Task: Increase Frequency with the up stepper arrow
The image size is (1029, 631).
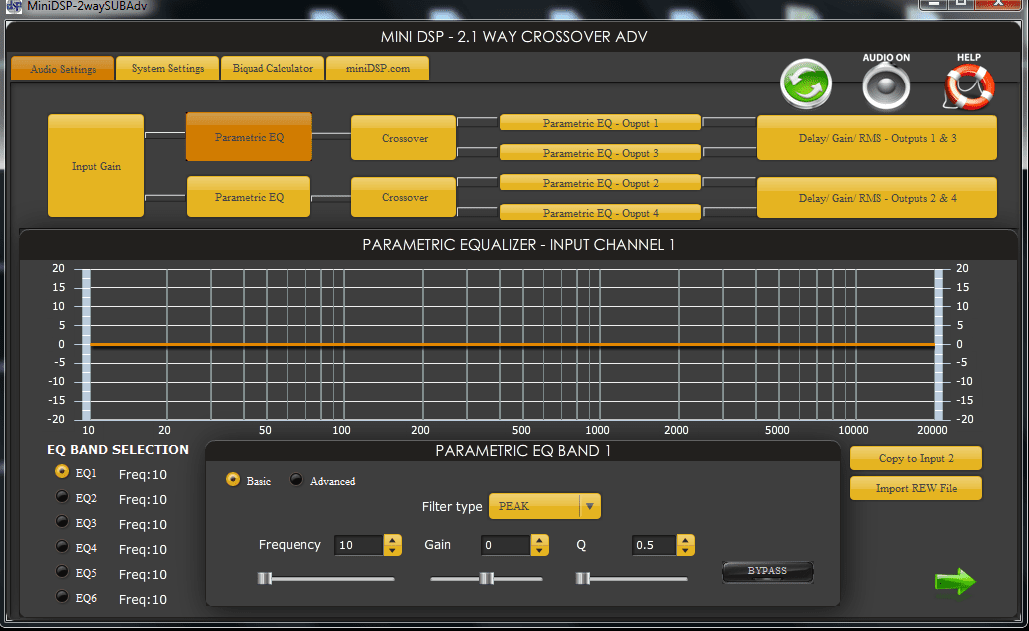Action: tap(392, 540)
